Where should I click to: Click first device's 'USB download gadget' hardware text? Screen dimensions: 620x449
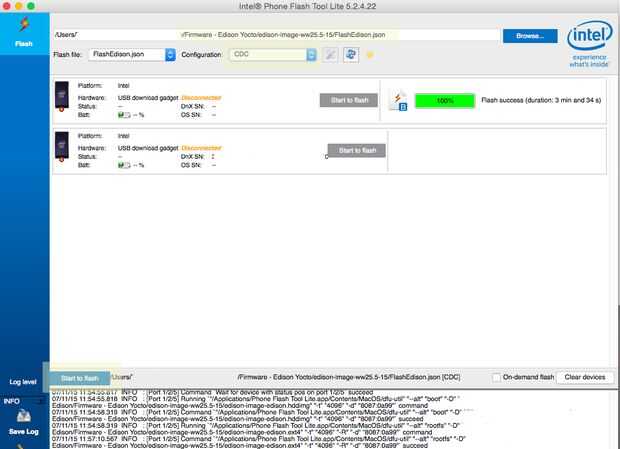pos(148,98)
